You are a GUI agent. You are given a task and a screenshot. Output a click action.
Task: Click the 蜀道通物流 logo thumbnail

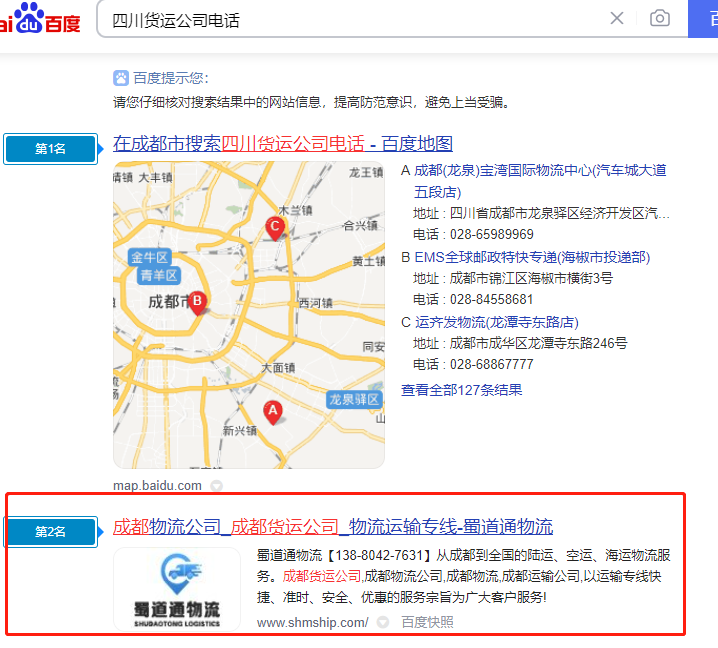pos(177,589)
